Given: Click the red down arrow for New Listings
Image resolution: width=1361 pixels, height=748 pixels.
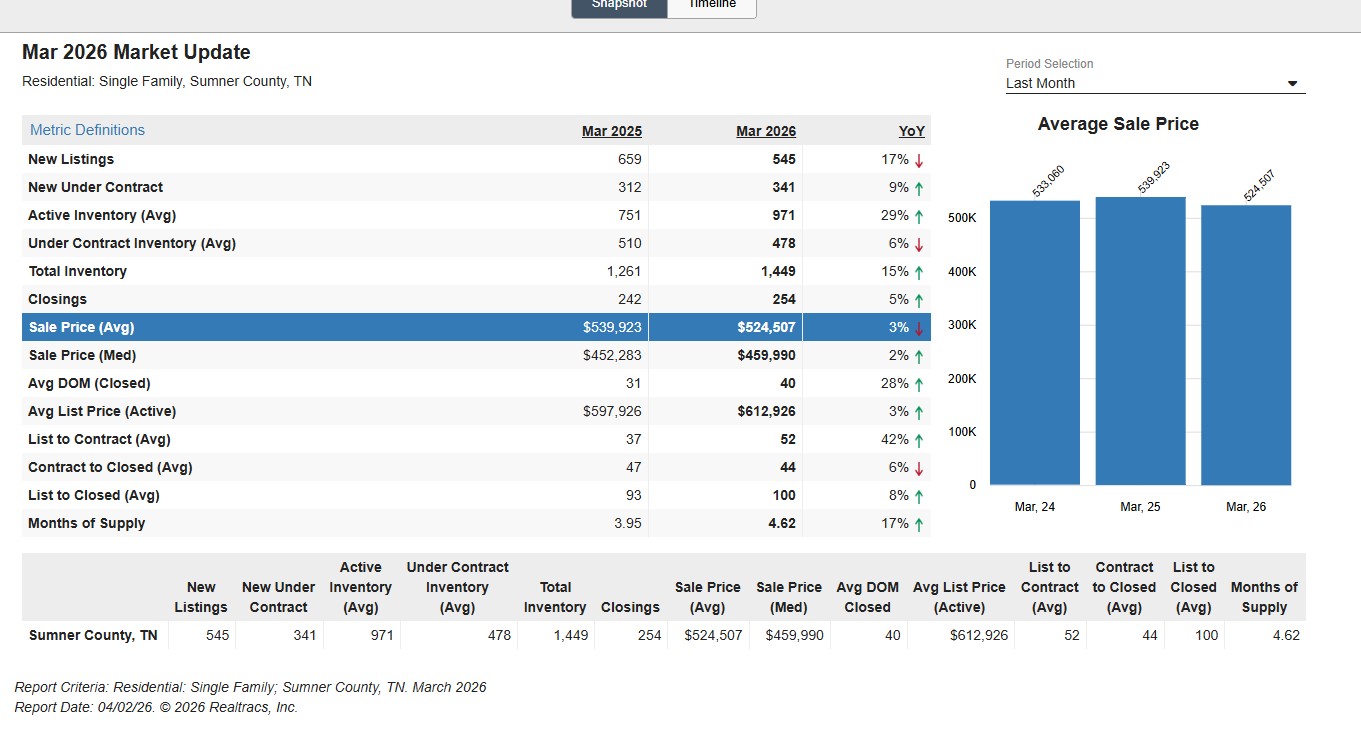Looking at the screenshot, I should pyautogui.click(x=918, y=160).
